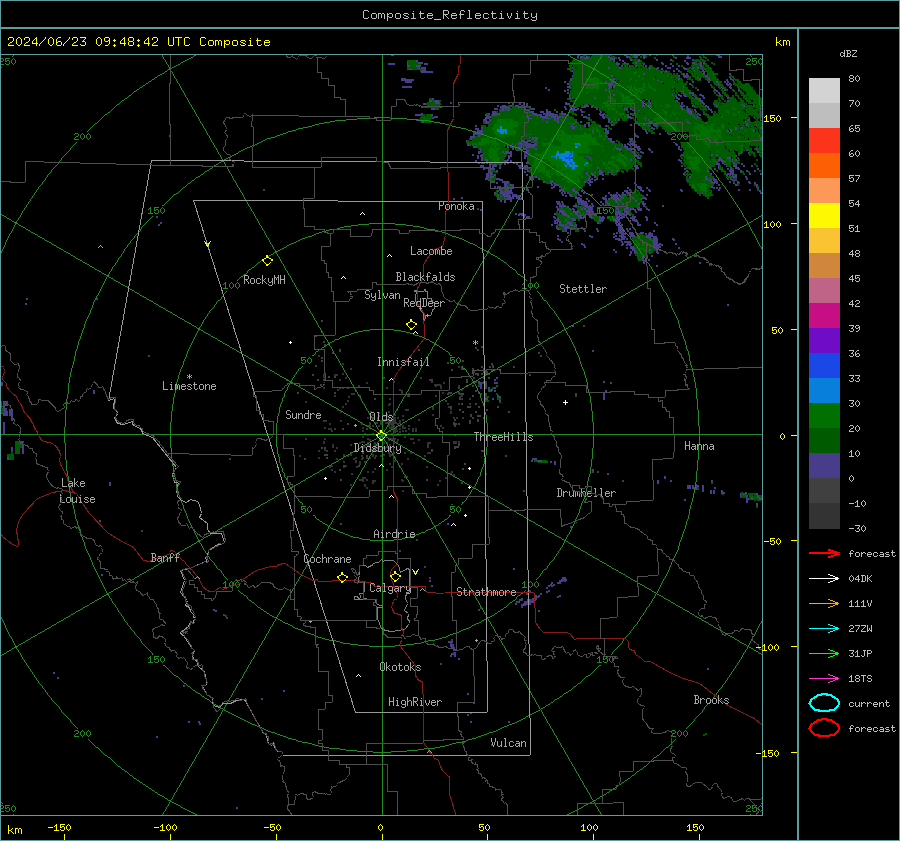Image resolution: width=900 pixels, height=841 pixels.
Task: Select the Okotoks label
Action: tap(400, 667)
